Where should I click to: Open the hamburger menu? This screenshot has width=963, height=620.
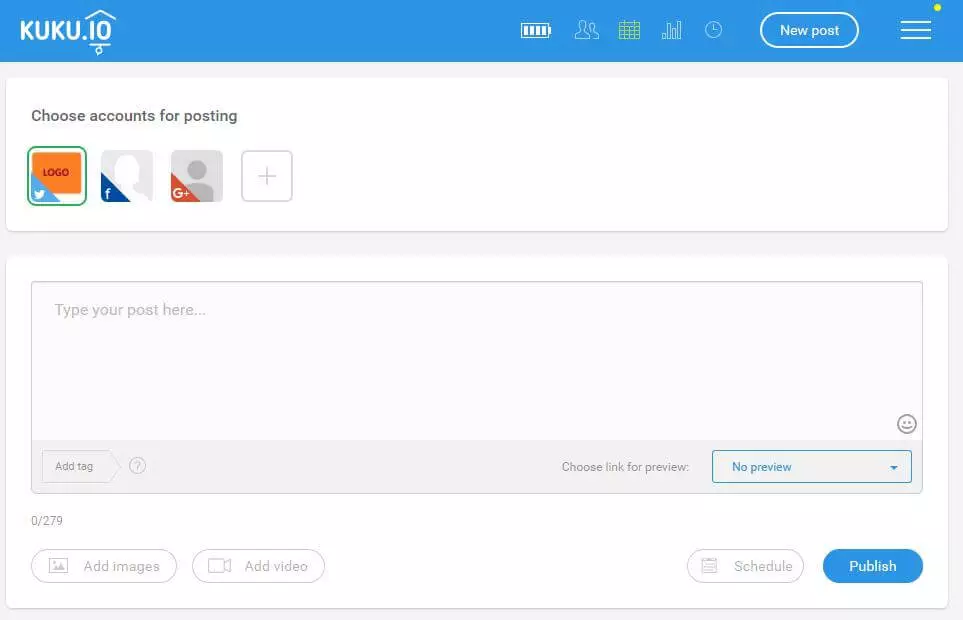coord(915,31)
